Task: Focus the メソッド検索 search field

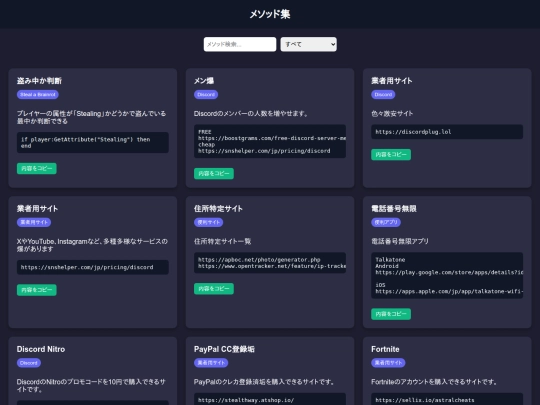Action: coord(240,44)
